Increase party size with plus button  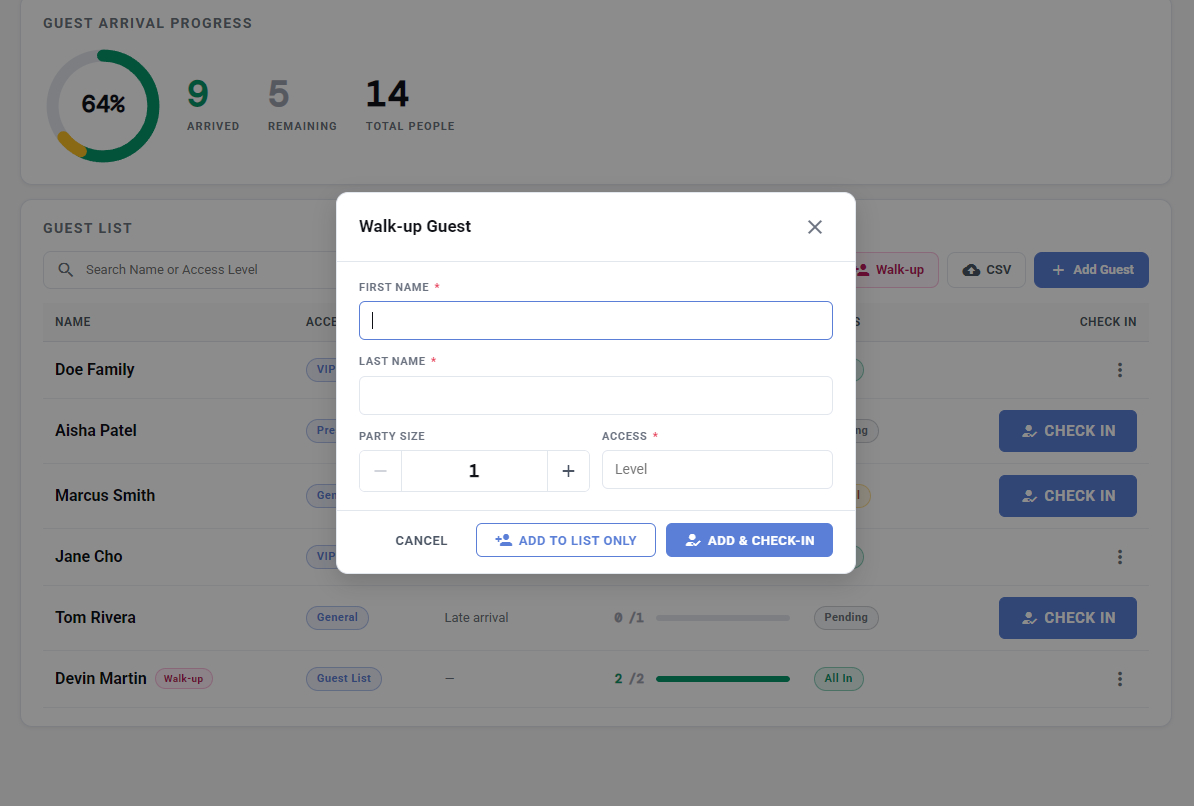coord(568,471)
